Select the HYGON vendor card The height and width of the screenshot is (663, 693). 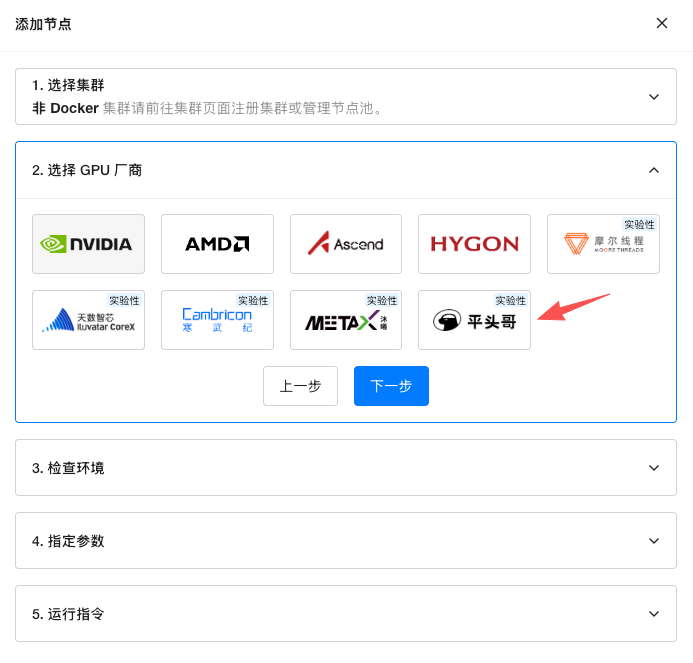[474, 244]
